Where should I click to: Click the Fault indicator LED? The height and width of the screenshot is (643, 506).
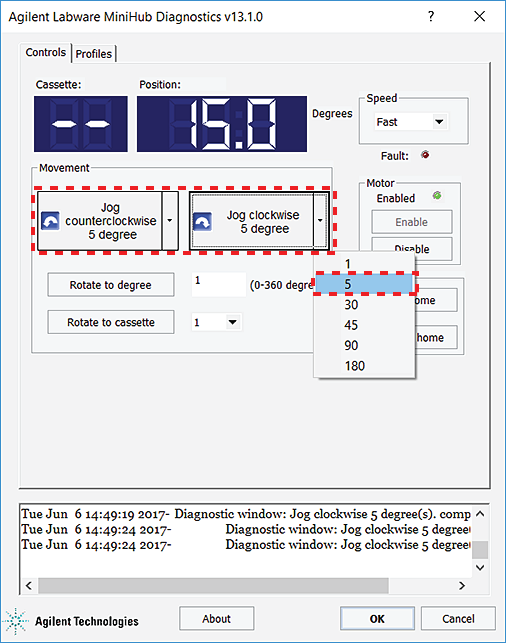point(425,155)
